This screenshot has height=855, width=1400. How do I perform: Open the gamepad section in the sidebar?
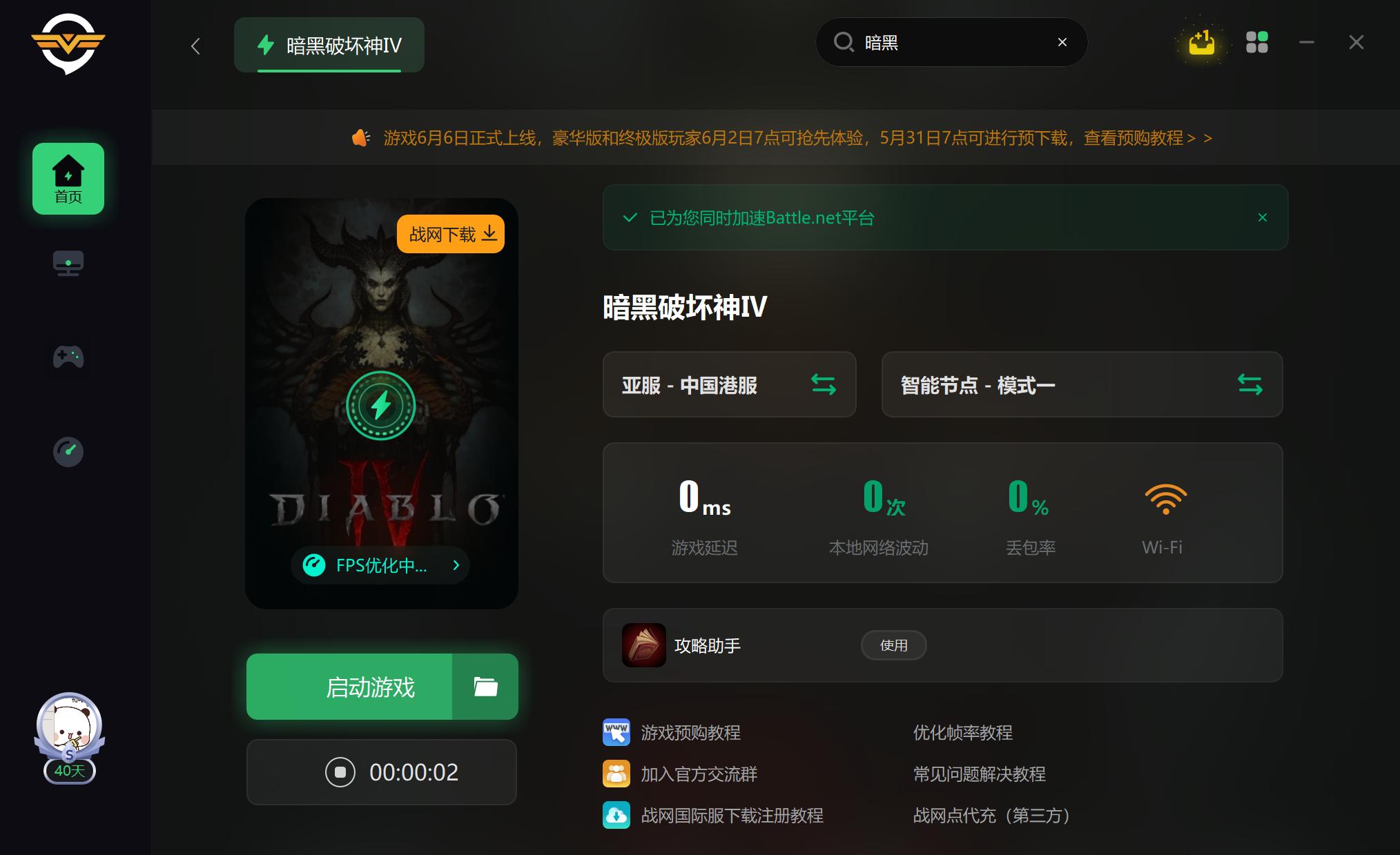pyautogui.click(x=68, y=357)
